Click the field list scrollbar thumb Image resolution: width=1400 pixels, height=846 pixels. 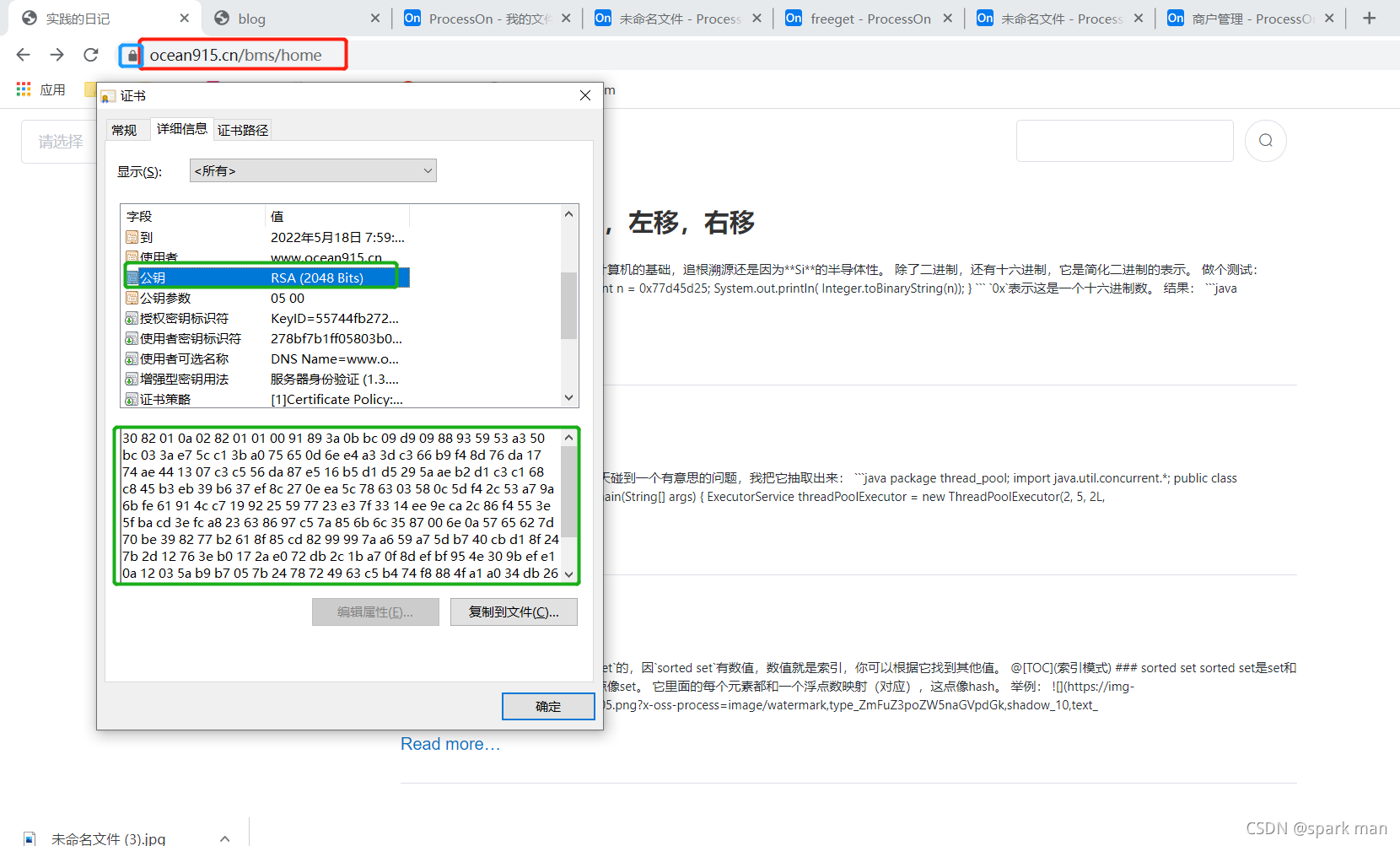pos(568,304)
